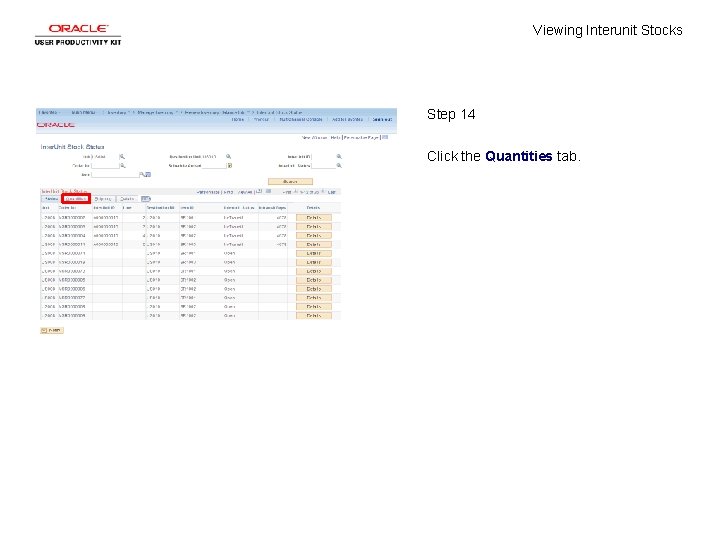Open the Favorites breadcrumb menu
Viewport: 720px width, 540px height.
(x=49, y=112)
